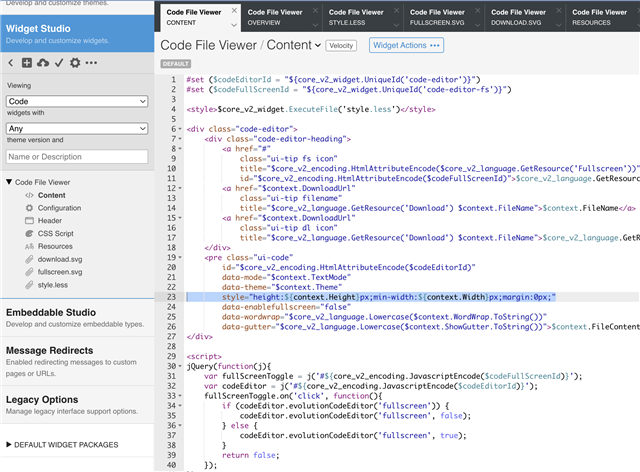This screenshot has height=472, width=640.
Task: Click 'return false;' on line 39
Action: coord(251,455)
